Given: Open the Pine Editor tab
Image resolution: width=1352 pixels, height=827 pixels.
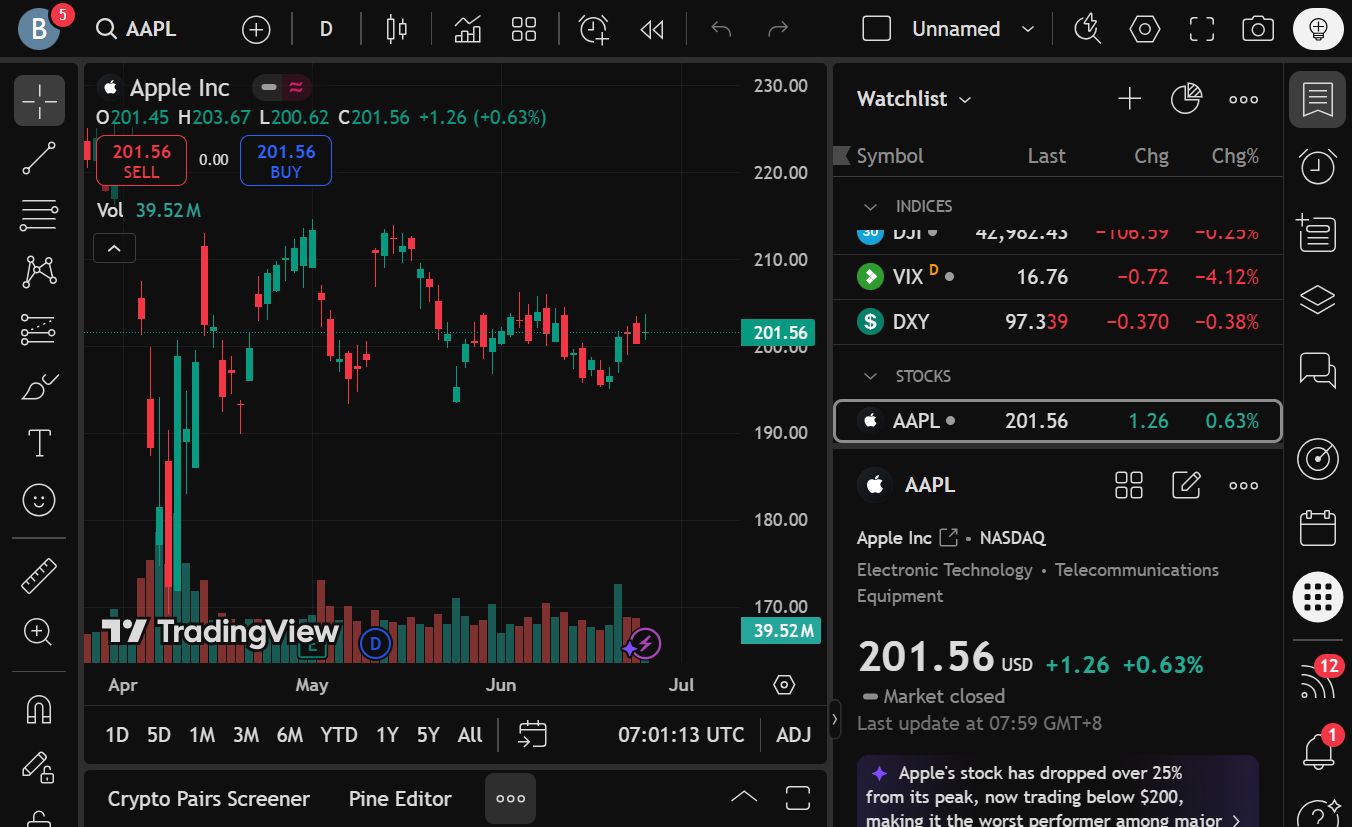Looking at the screenshot, I should coord(400,799).
